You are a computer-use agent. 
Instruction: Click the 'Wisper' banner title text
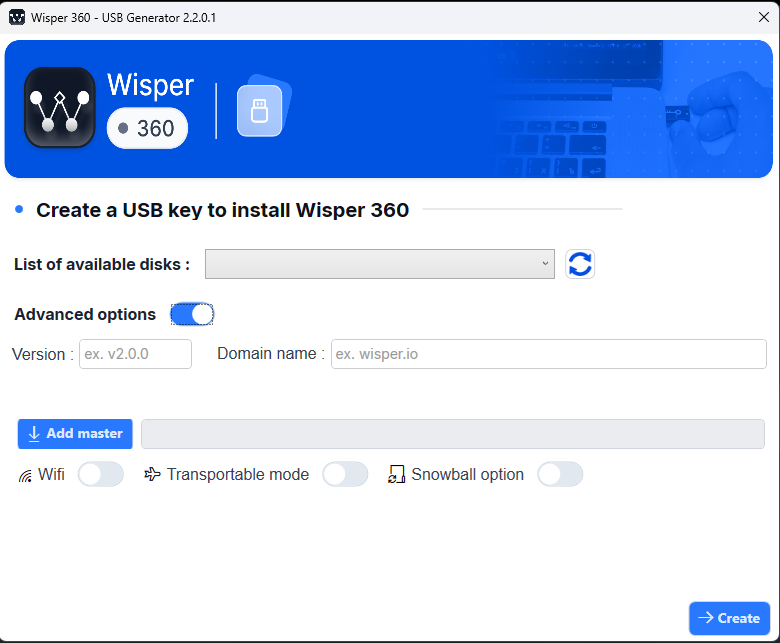(x=150, y=85)
